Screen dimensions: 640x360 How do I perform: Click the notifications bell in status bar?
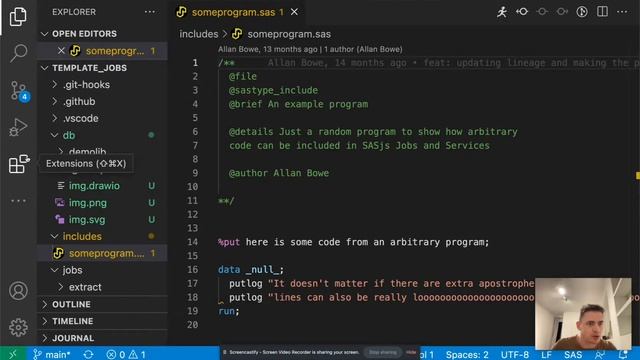(623, 355)
